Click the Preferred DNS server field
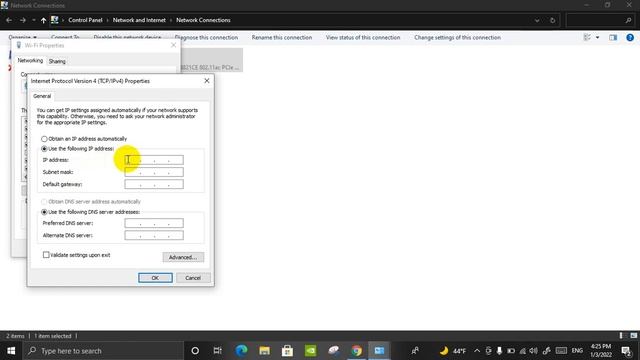The width and height of the screenshot is (640, 360). pyautogui.click(x=154, y=223)
